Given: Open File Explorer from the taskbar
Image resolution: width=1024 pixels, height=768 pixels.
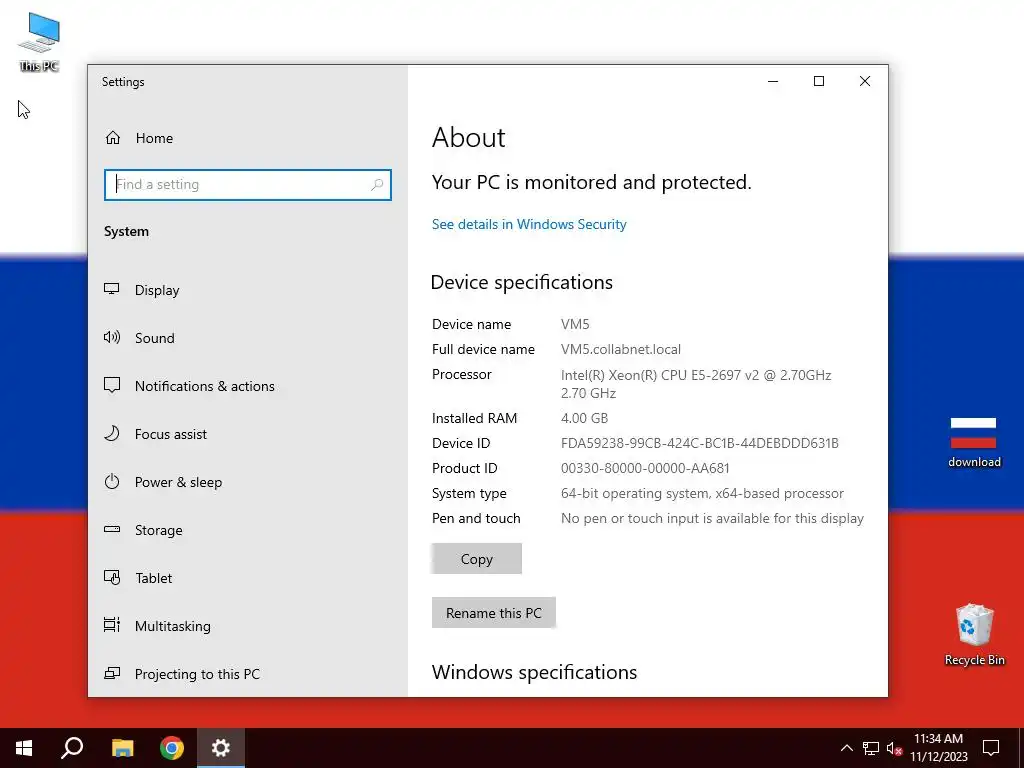Looking at the screenshot, I should click(x=122, y=748).
